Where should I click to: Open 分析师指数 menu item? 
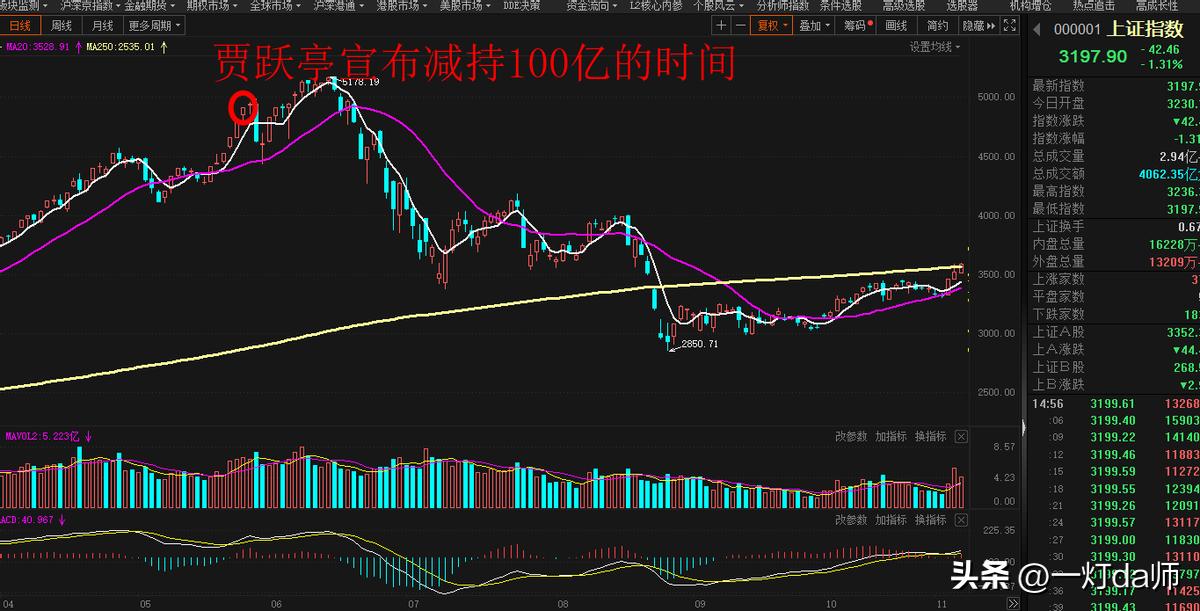coord(783,5)
